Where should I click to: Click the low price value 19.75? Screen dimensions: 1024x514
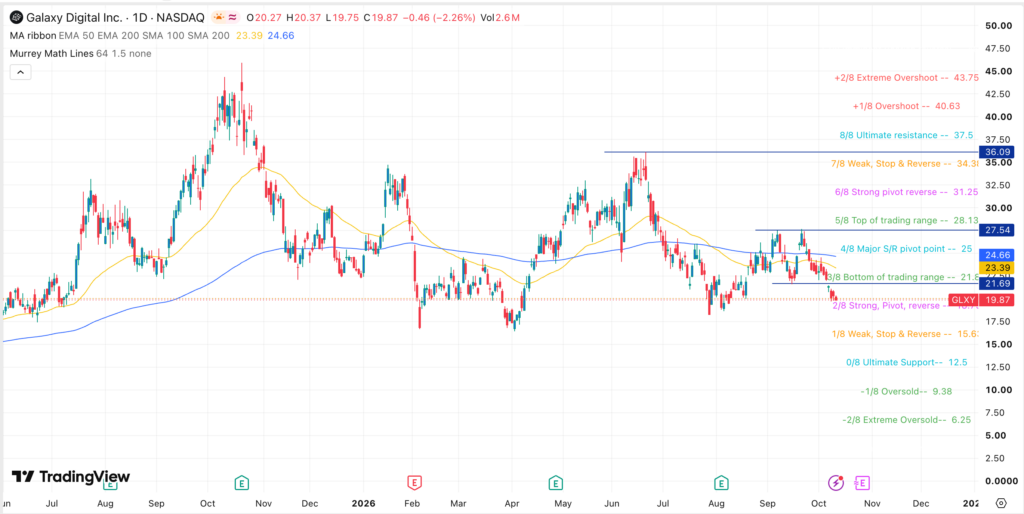[345, 17]
